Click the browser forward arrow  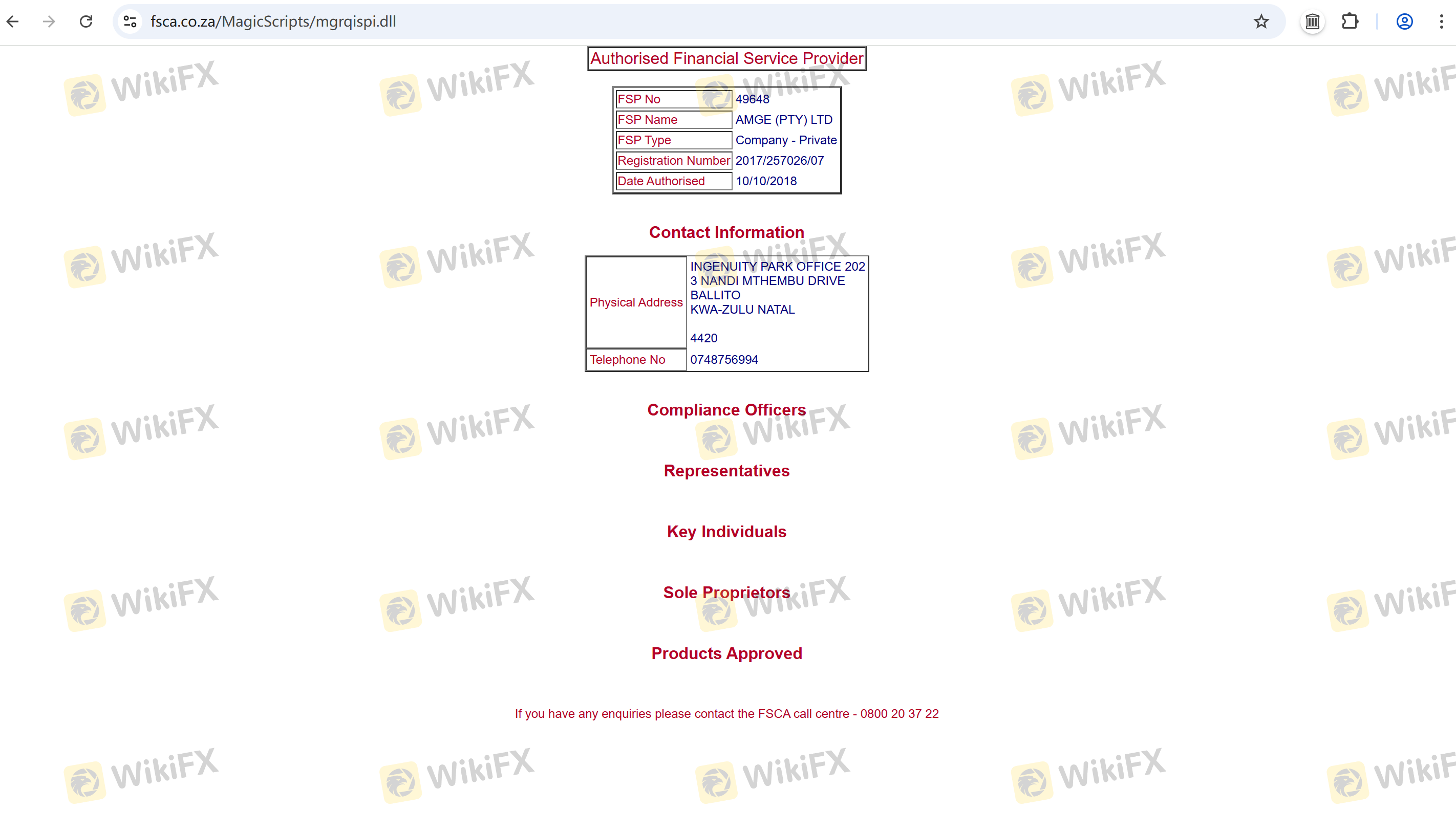[49, 21]
